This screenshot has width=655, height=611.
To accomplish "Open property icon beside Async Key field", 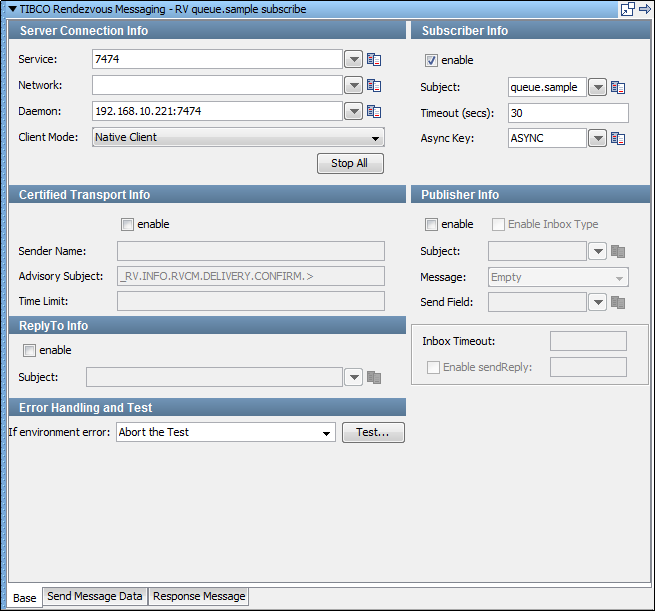I will coord(618,138).
